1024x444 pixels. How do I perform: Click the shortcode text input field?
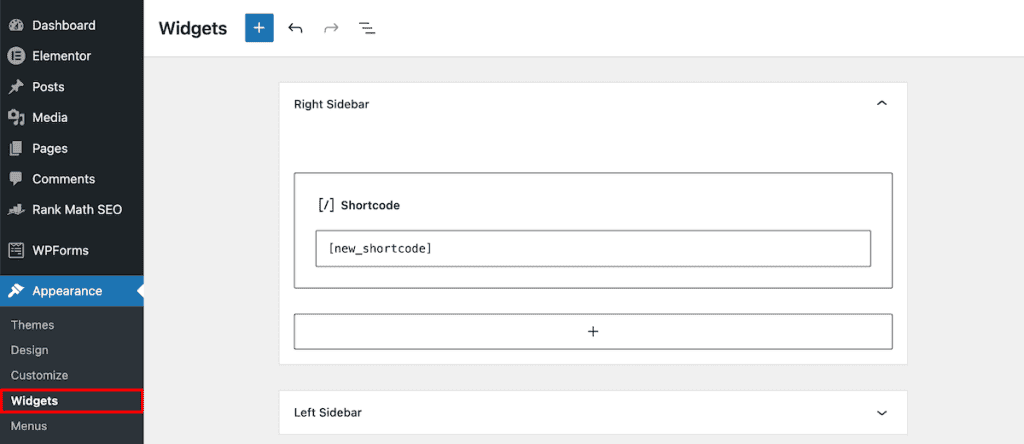[593, 248]
